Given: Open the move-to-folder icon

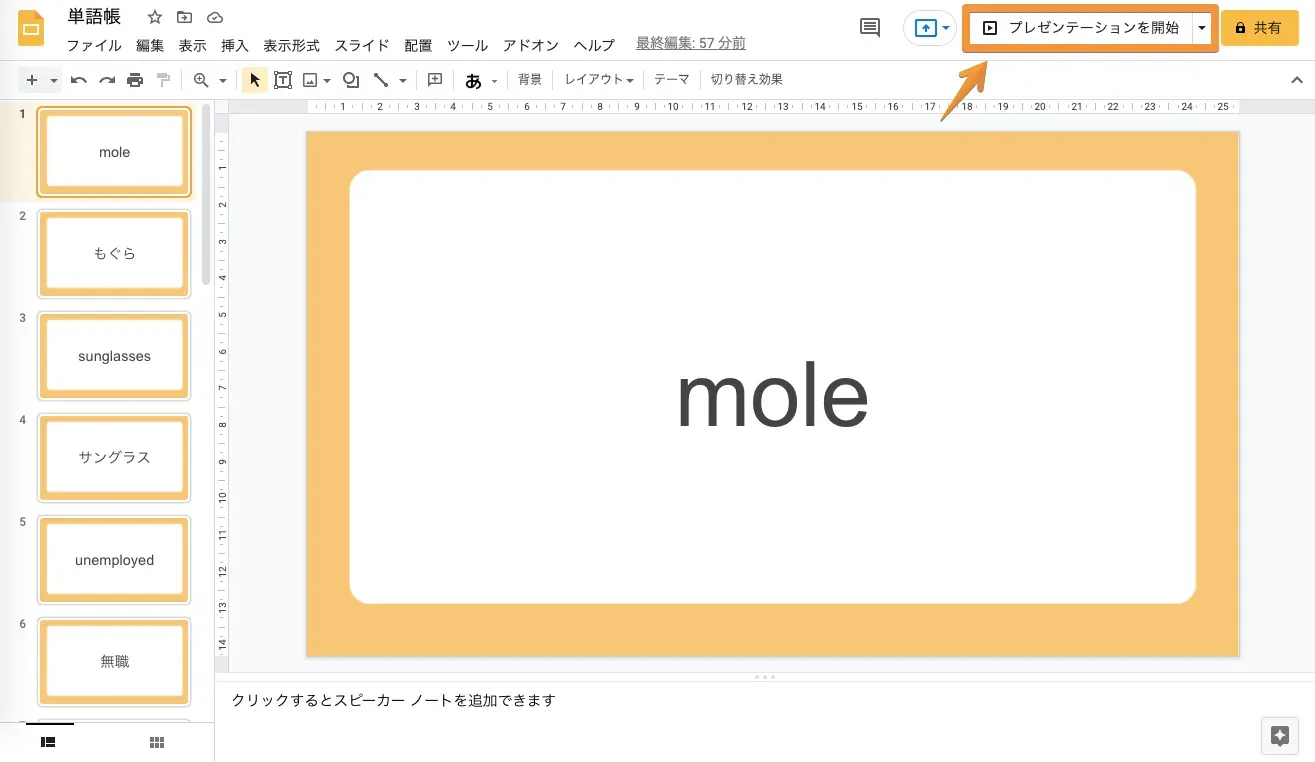Looking at the screenshot, I should (184, 18).
